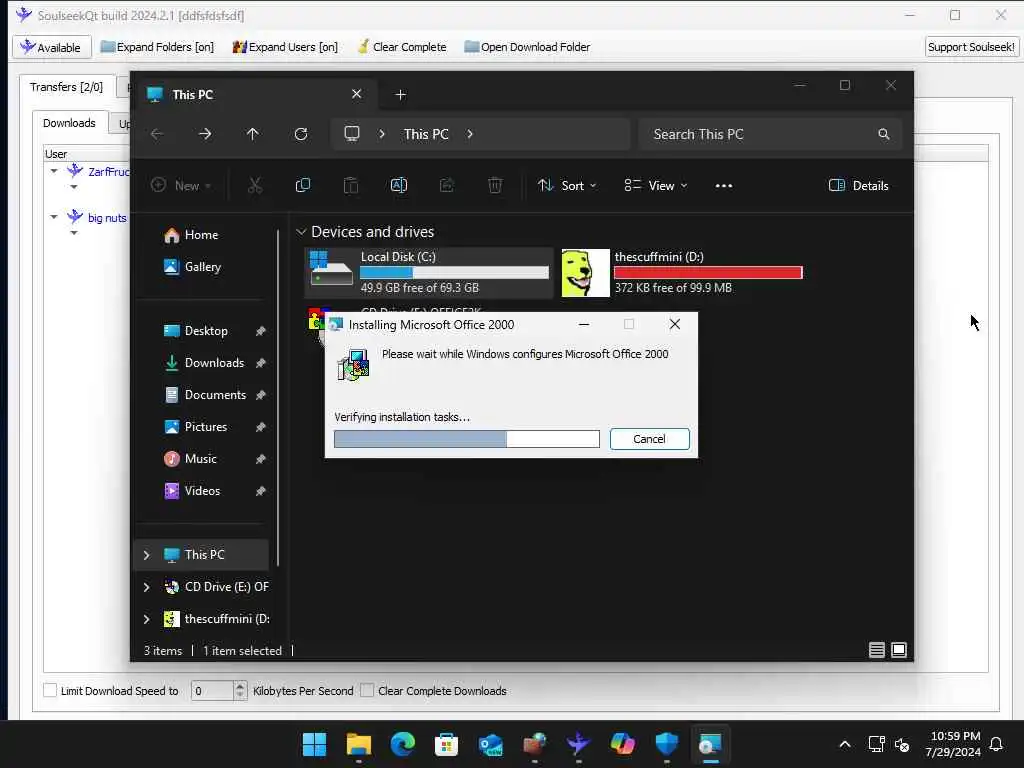Click the Copy icon in File Explorer toolbar

(x=302, y=185)
